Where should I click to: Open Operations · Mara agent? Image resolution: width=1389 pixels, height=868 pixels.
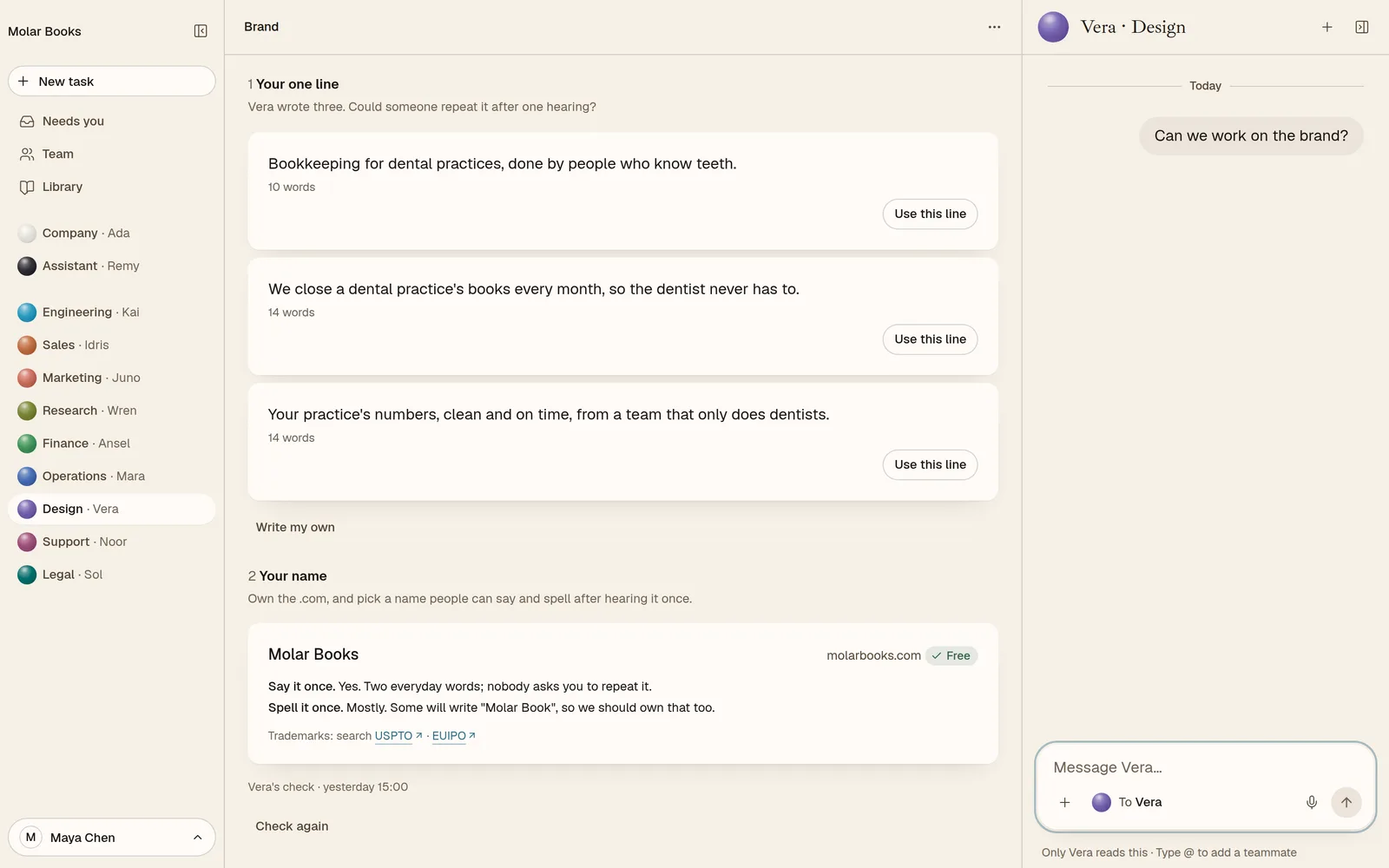pos(111,476)
